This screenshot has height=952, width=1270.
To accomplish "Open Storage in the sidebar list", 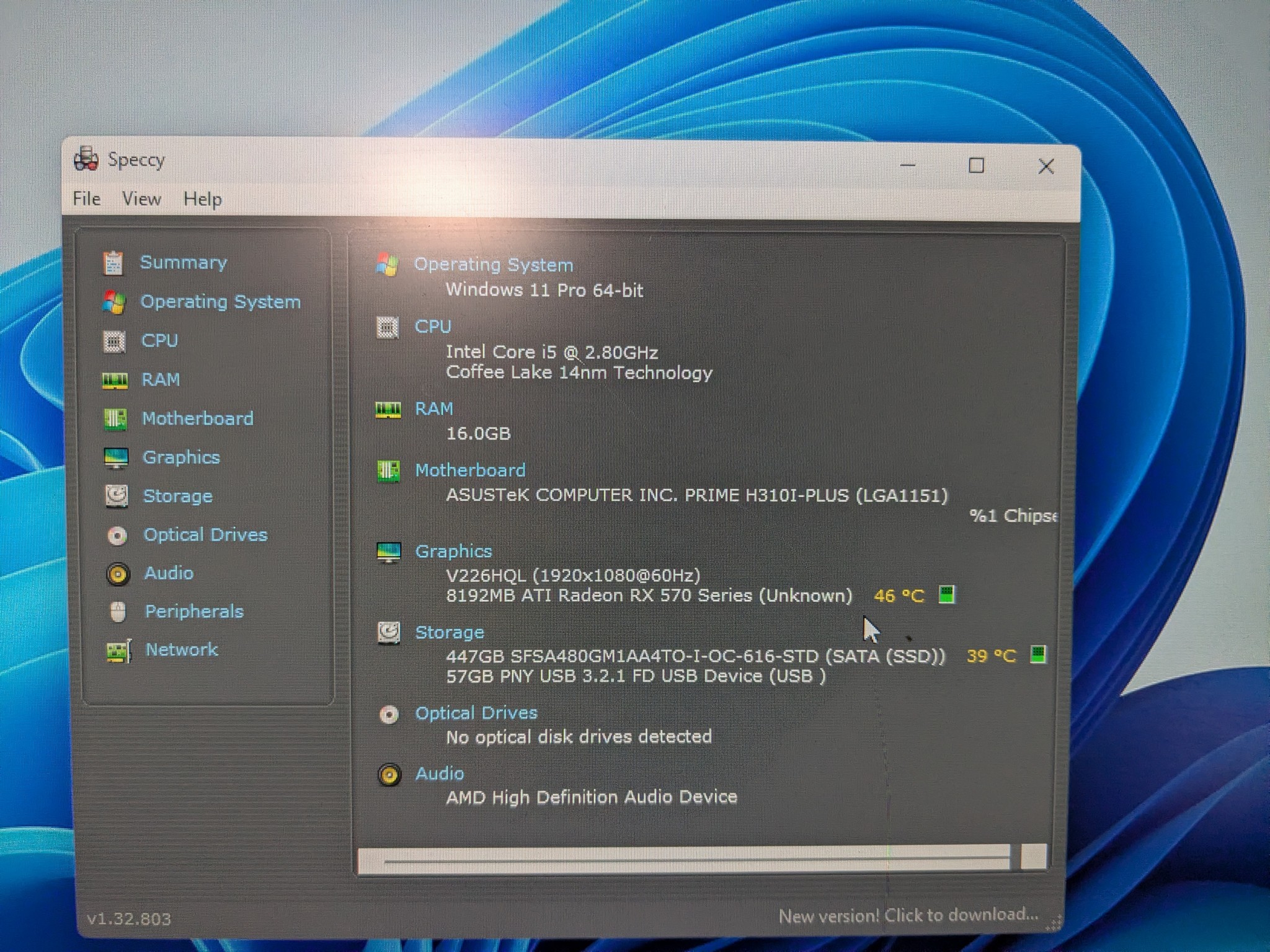I will click(178, 496).
